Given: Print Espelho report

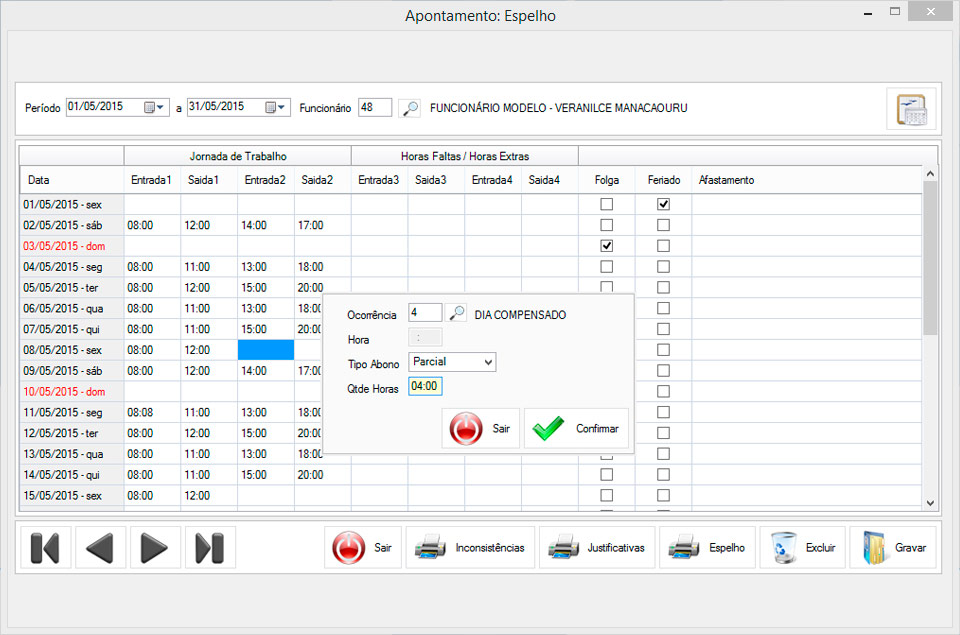Looking at the screenshot, I should pyautogui.click(x=707, y=547).
